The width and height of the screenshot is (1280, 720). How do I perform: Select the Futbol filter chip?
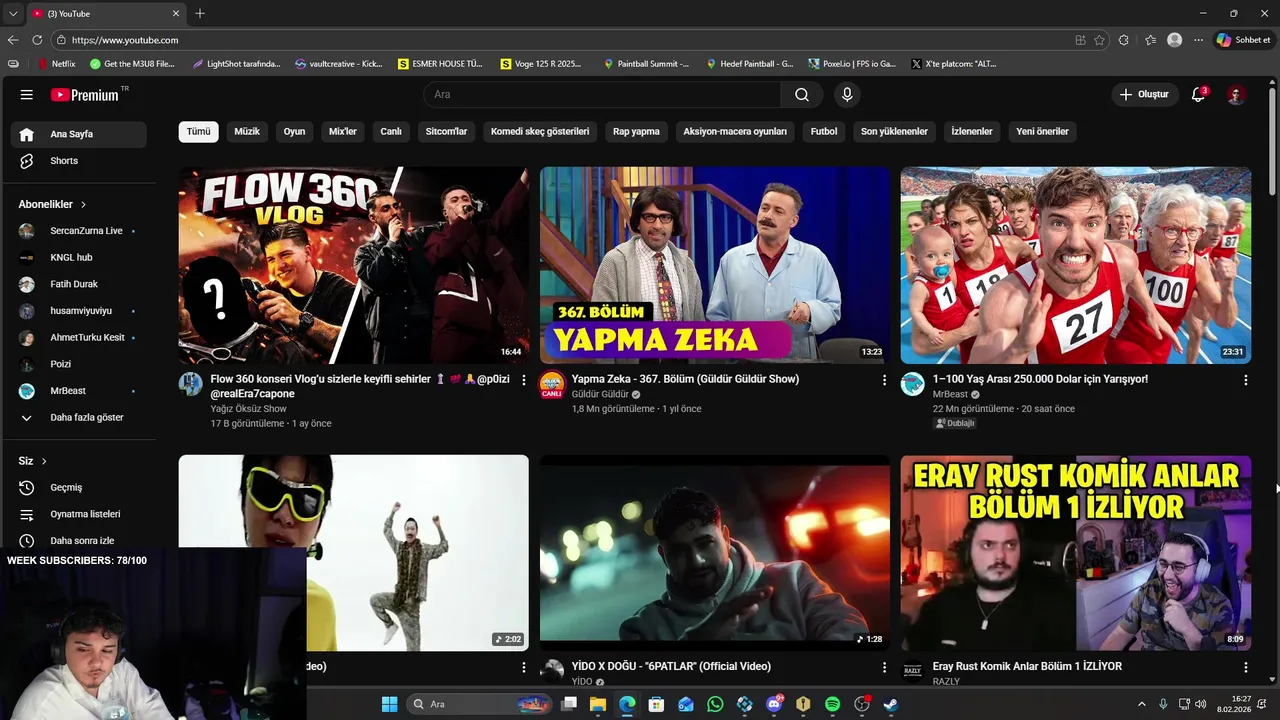click(x=824, y=132)
